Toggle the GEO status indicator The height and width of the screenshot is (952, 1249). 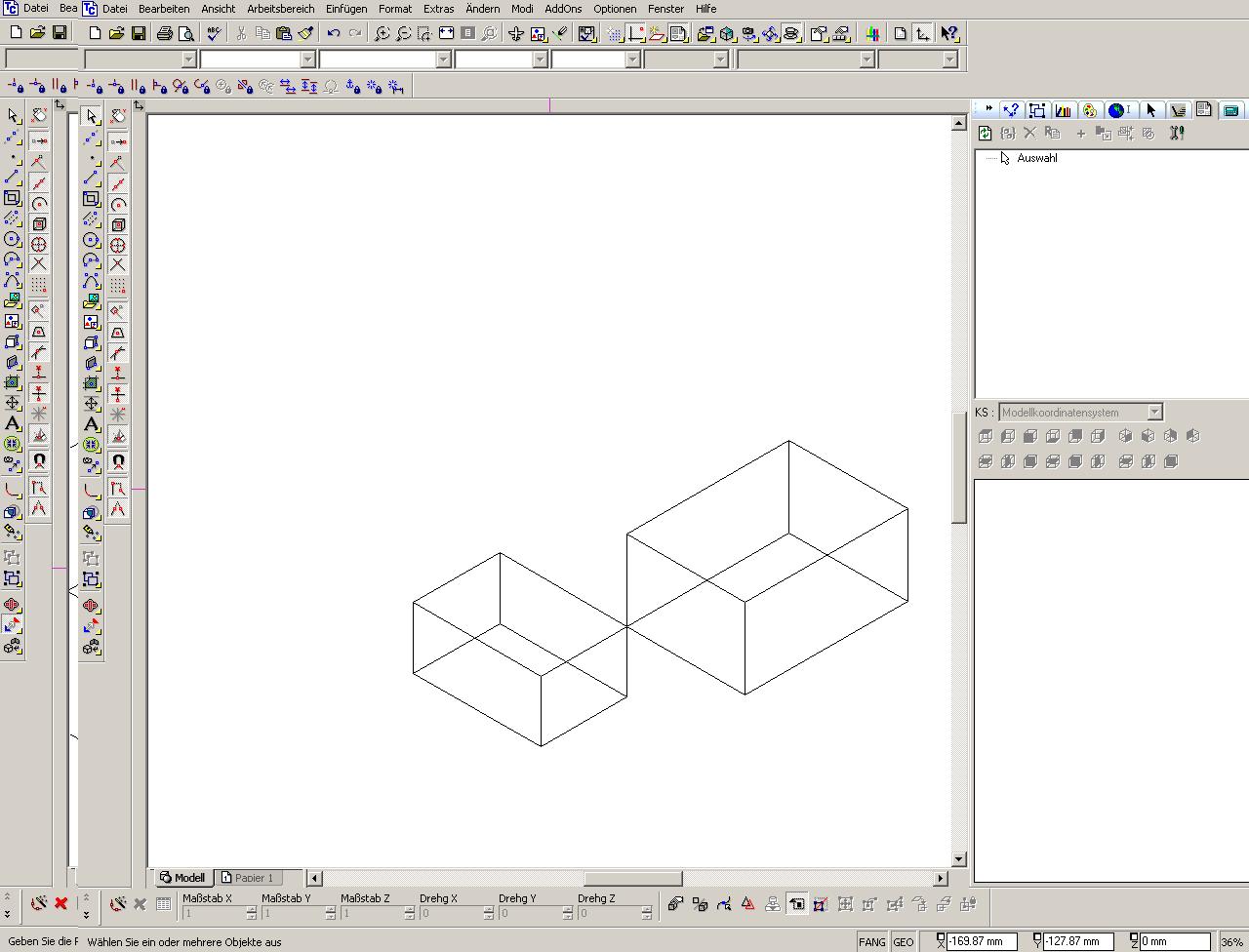click(x=904, y=941)
